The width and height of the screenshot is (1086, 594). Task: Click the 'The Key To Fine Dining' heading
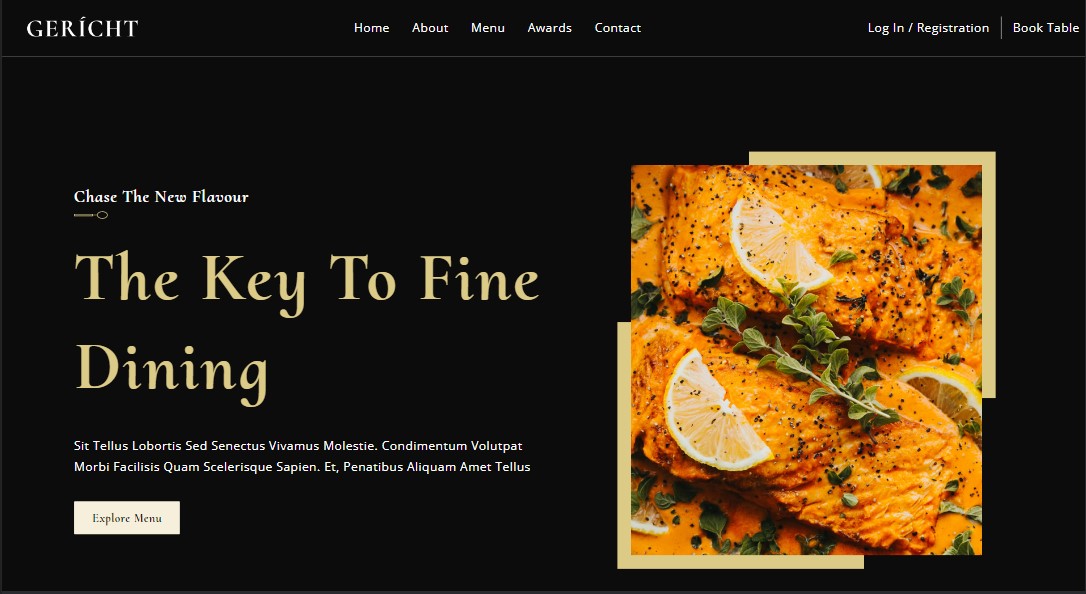tap(306, 324)
